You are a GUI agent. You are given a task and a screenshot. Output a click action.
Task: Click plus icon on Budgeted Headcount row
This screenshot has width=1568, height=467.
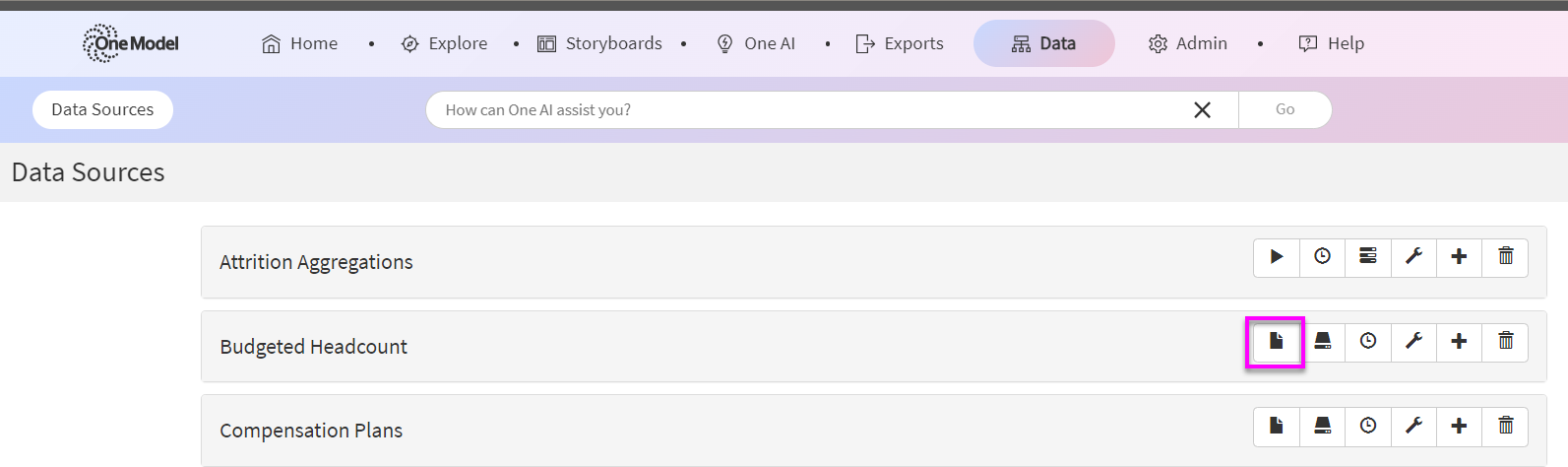point(1459,342)
